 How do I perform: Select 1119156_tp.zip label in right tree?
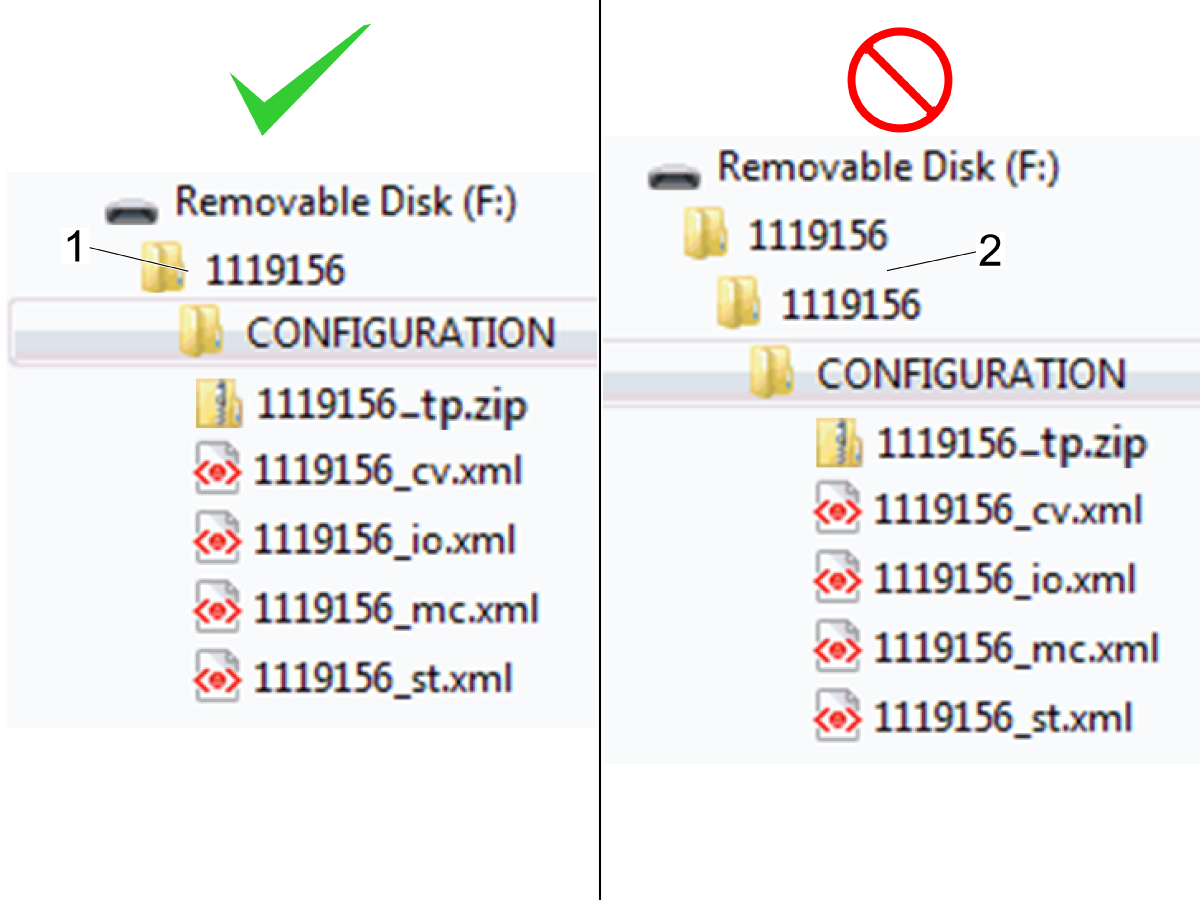[x=1011, y=443]
